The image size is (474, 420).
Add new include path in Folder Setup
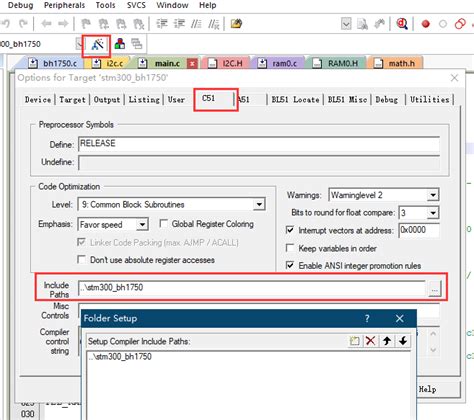(x=354, y=341)
